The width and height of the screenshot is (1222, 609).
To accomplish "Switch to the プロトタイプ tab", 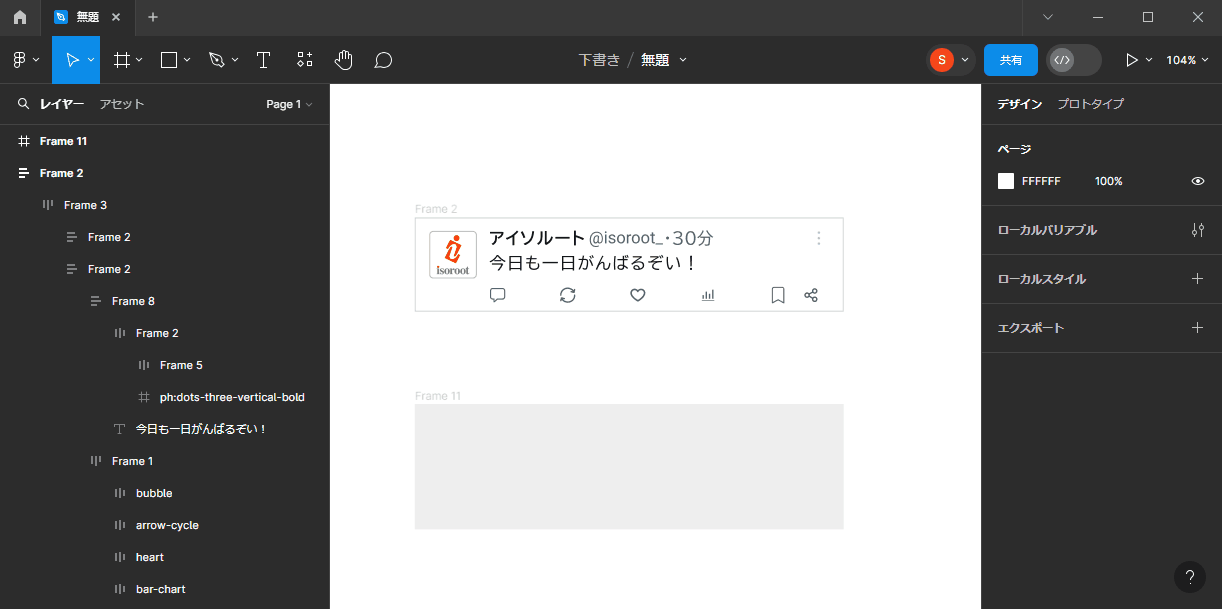I will coord(1091,104).
